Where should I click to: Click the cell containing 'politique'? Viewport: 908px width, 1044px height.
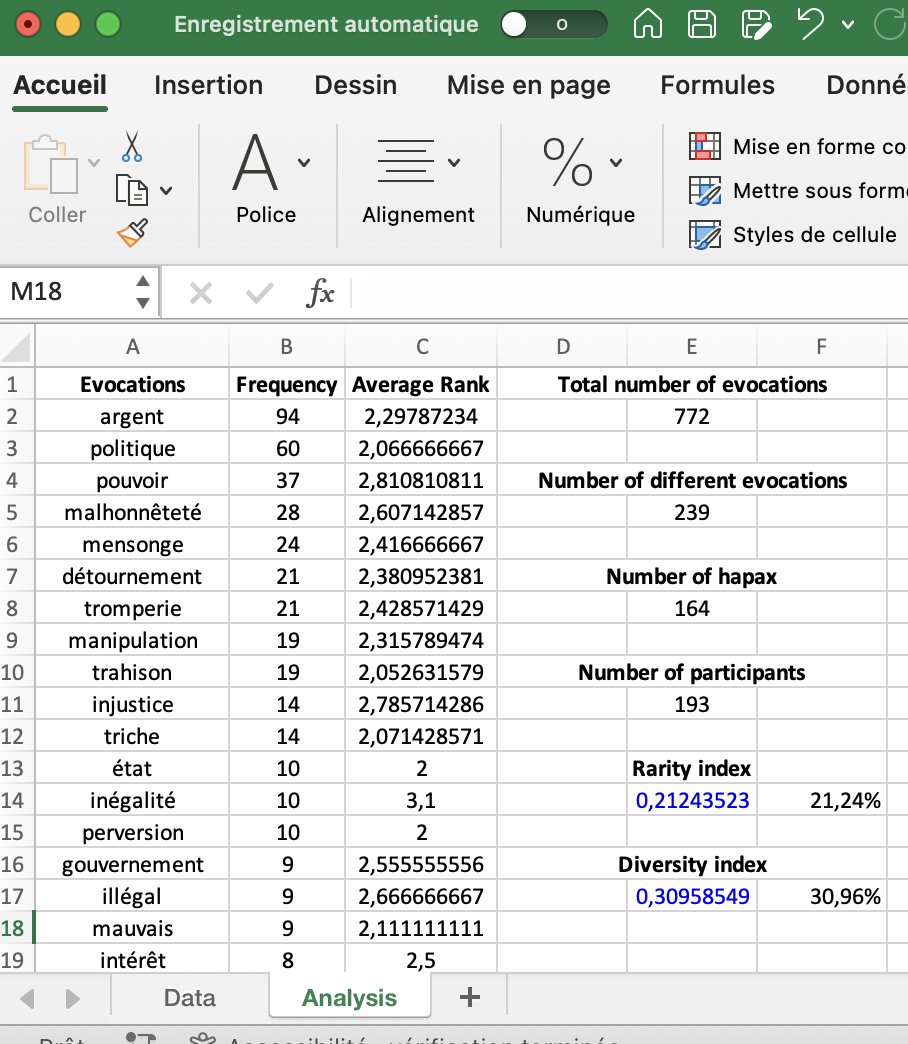[132, 449]
